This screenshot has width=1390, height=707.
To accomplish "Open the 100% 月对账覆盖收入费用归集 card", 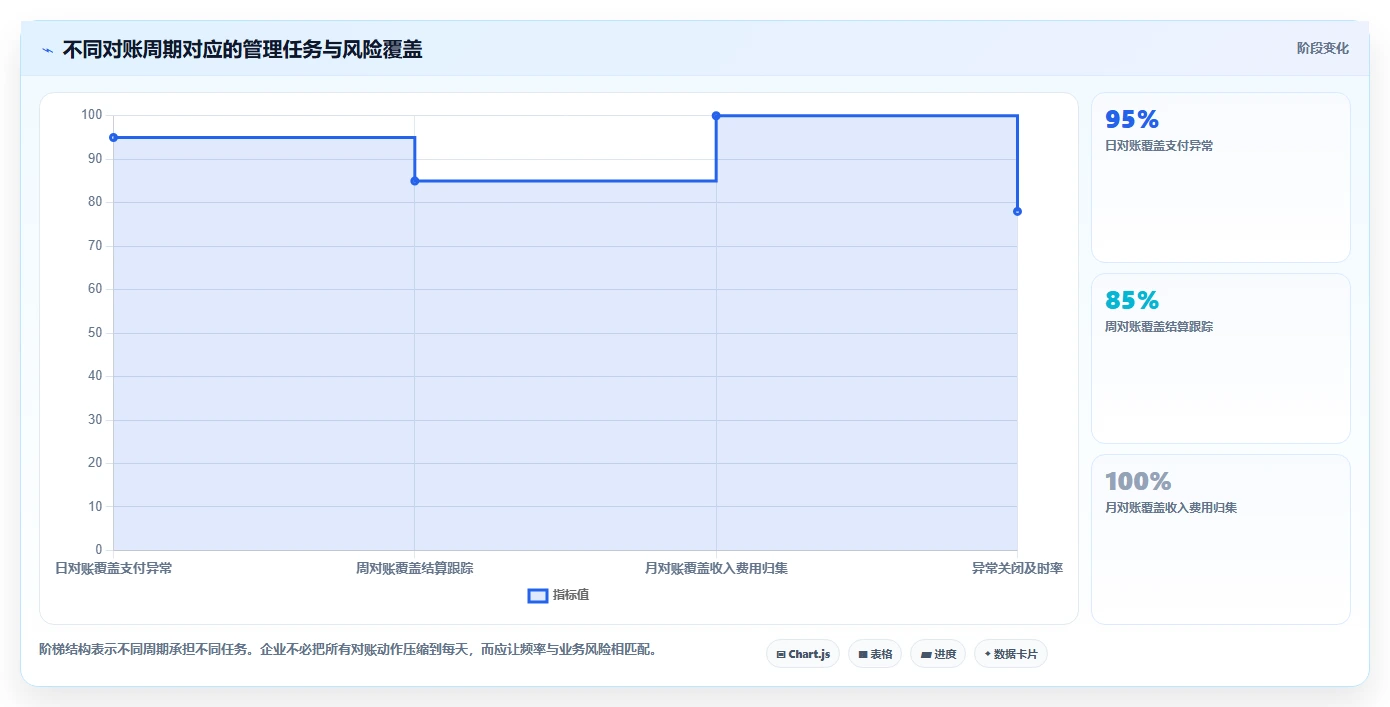I will click(x=1221, y=540).
